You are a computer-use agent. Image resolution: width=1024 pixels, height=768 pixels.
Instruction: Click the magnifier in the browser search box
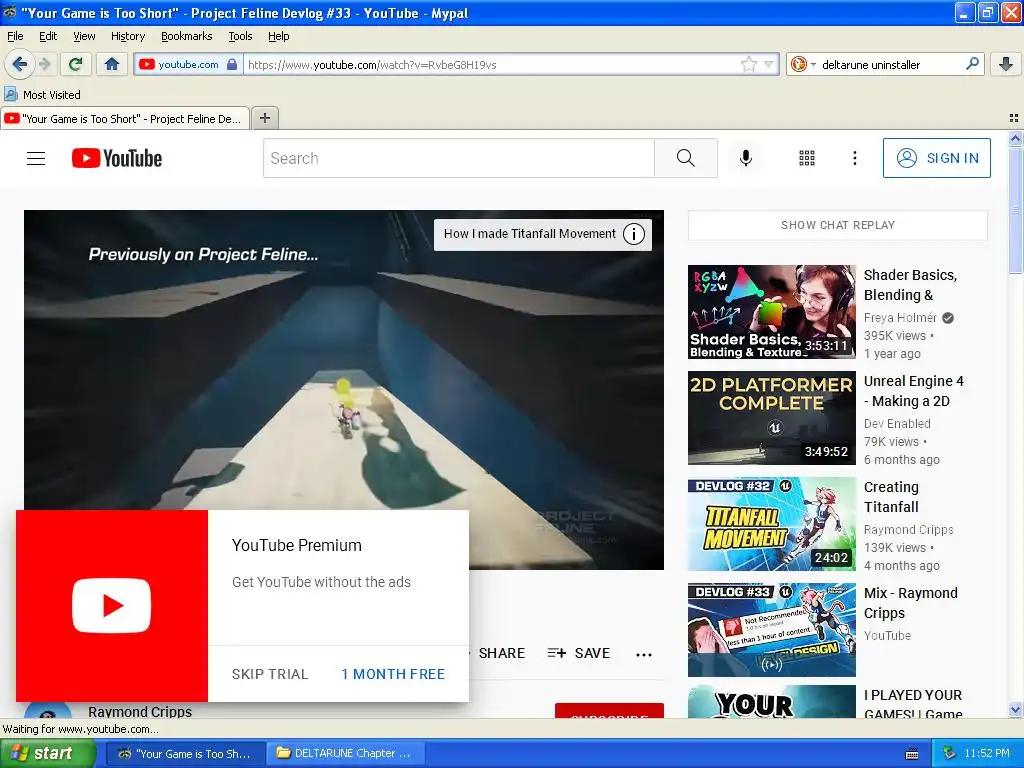(972, 64)
